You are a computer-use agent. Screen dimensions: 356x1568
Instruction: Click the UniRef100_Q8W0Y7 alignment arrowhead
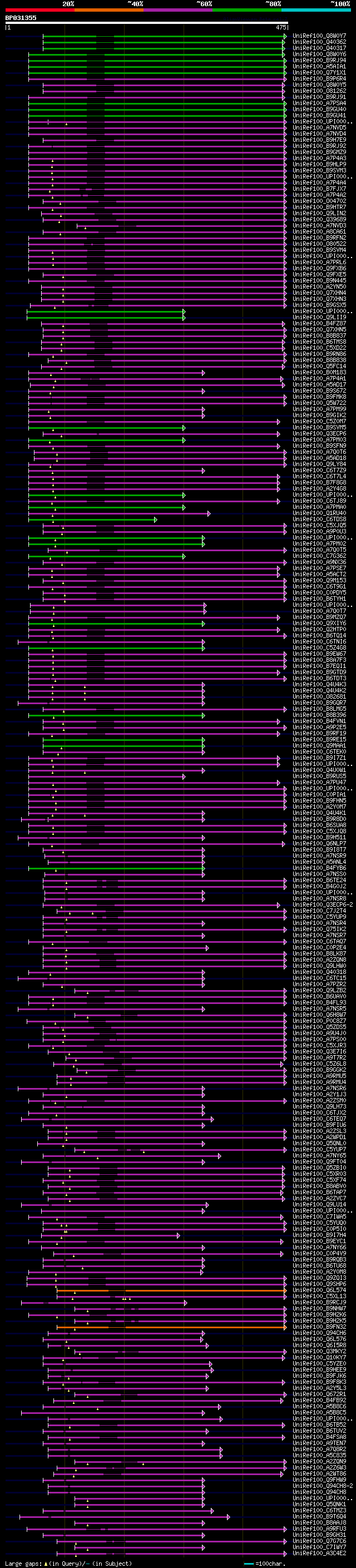pos(284,36)
